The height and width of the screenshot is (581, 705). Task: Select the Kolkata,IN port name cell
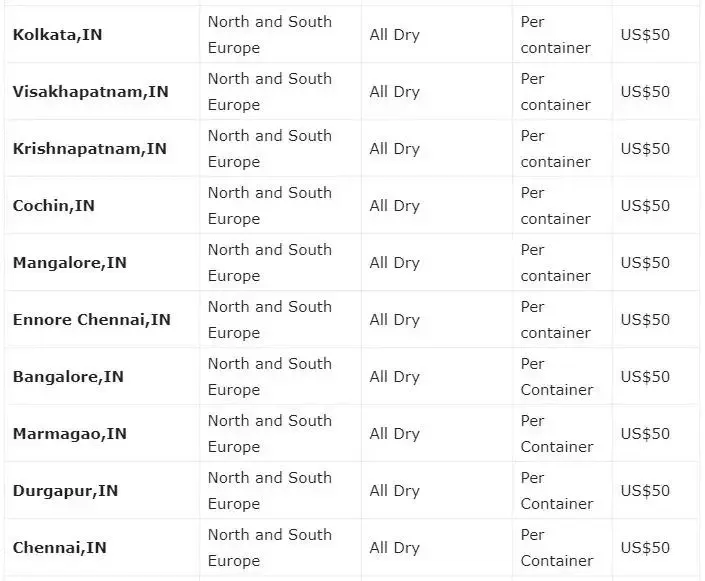tap(58, 35)
